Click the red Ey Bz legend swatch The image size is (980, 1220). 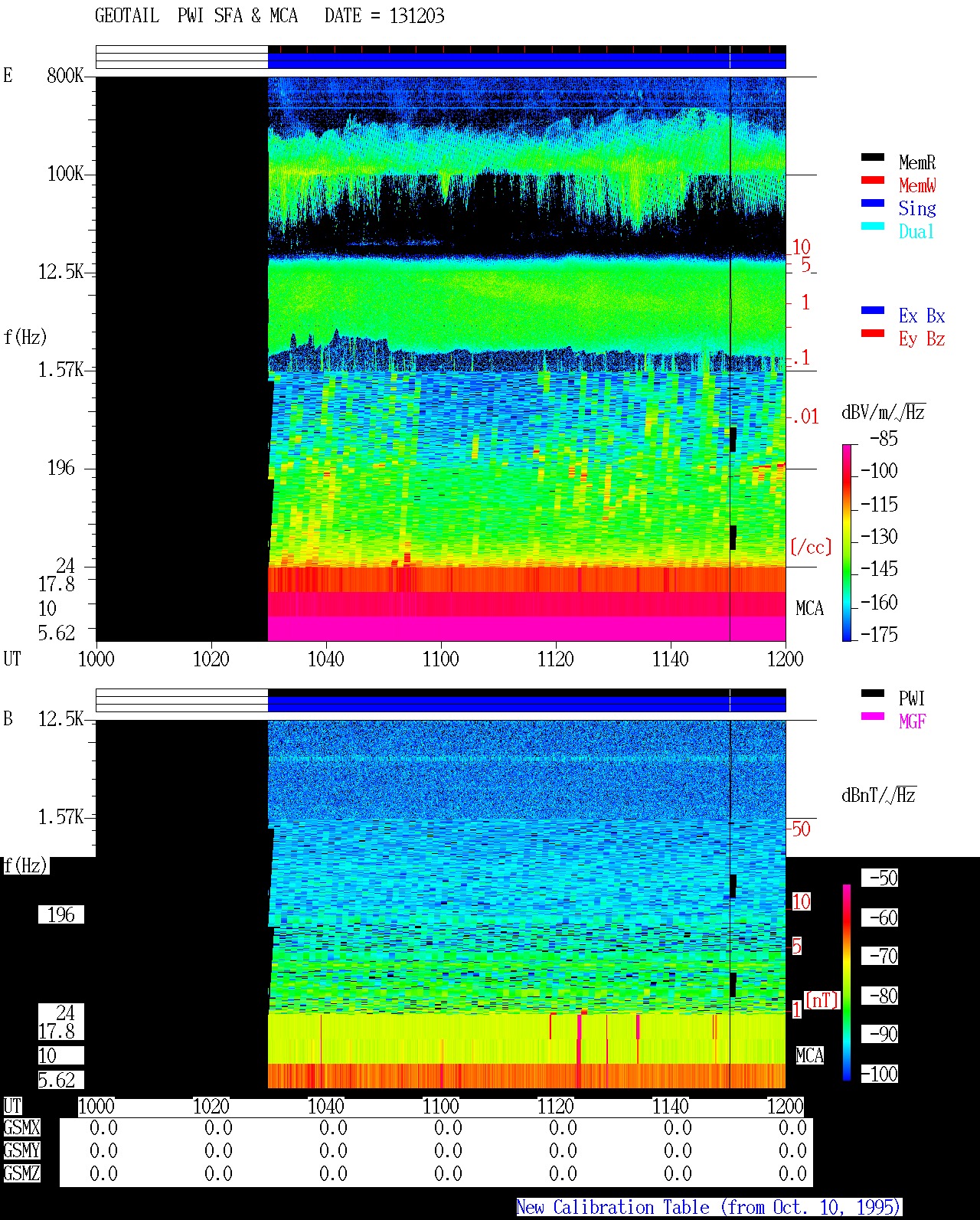click(x=873, y=334)
